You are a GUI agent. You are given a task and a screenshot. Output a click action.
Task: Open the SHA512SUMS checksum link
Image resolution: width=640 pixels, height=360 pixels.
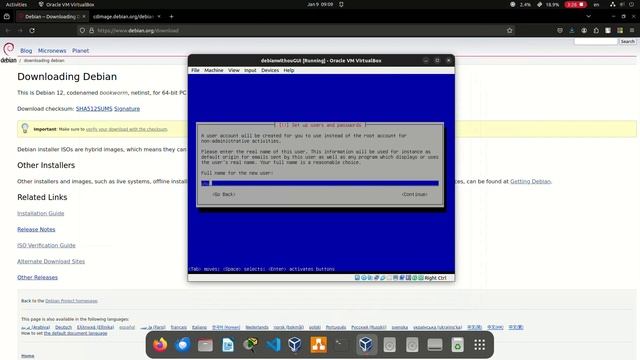(x=94, y=109)
